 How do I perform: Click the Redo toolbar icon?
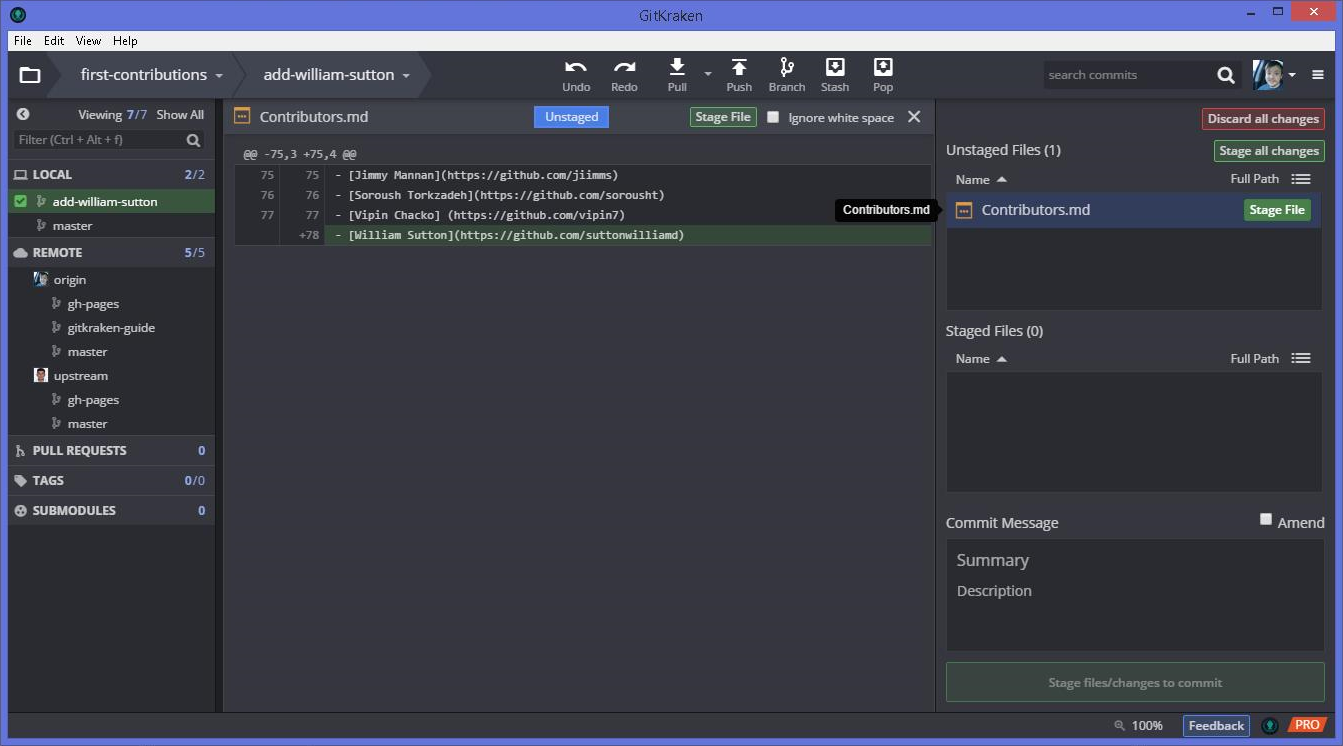[624, 67]
